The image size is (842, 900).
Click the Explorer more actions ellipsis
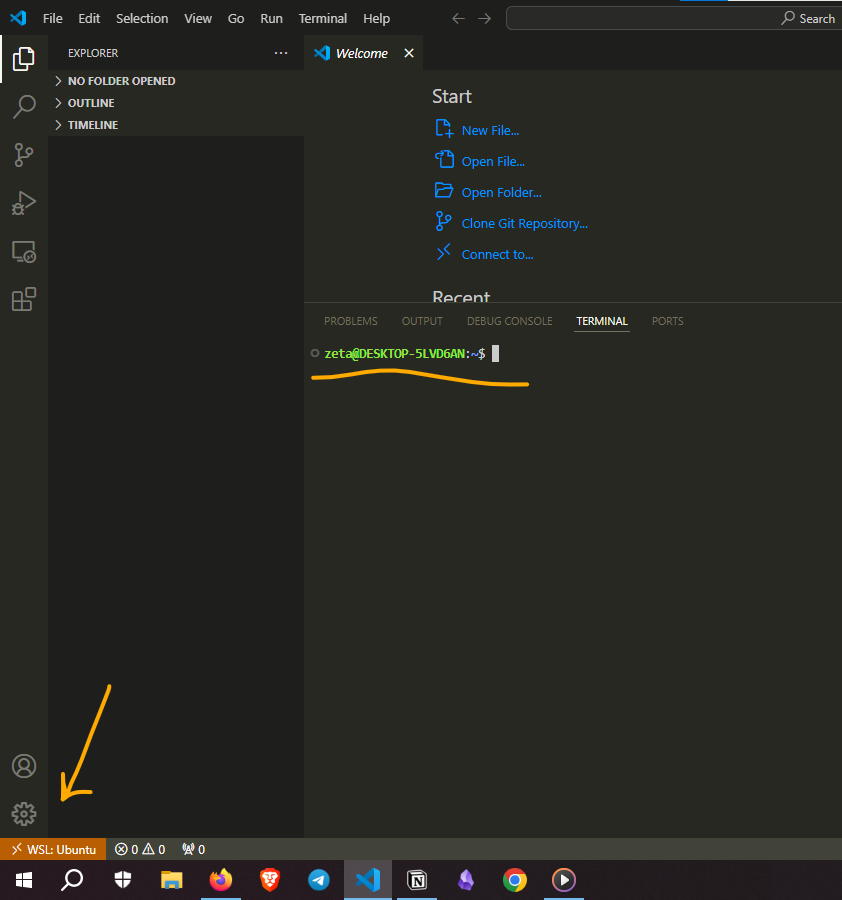coord(280,53)
